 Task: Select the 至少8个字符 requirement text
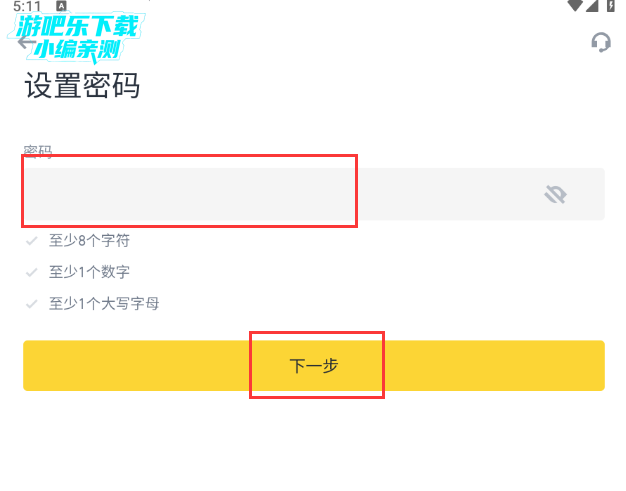(89, 241)
